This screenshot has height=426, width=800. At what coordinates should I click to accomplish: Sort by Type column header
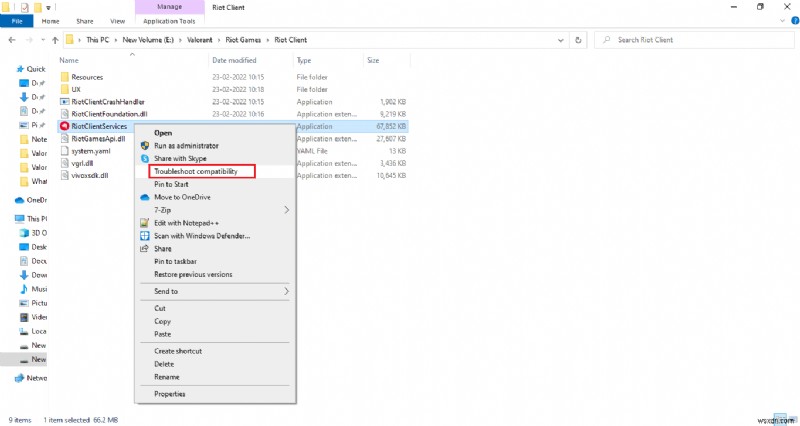(x=304, y=60)
